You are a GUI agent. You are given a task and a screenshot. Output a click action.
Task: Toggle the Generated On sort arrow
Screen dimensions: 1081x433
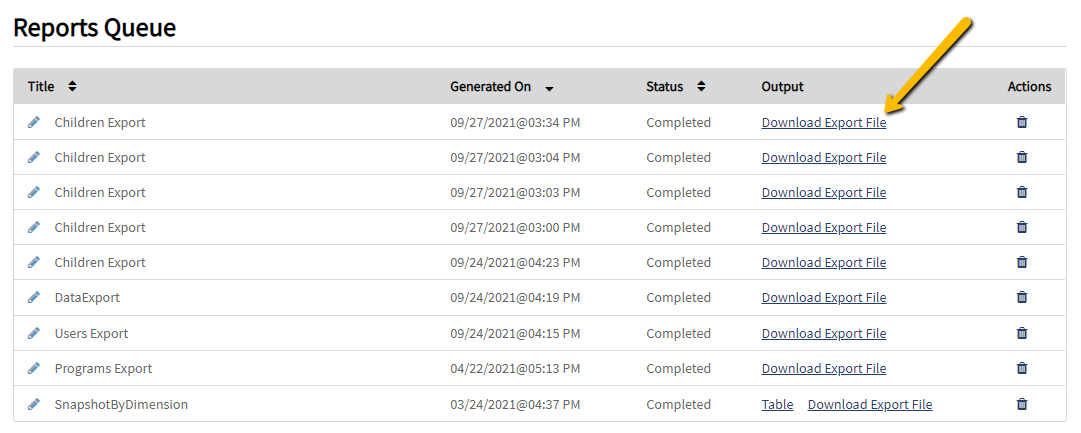[x=550, y=87]
